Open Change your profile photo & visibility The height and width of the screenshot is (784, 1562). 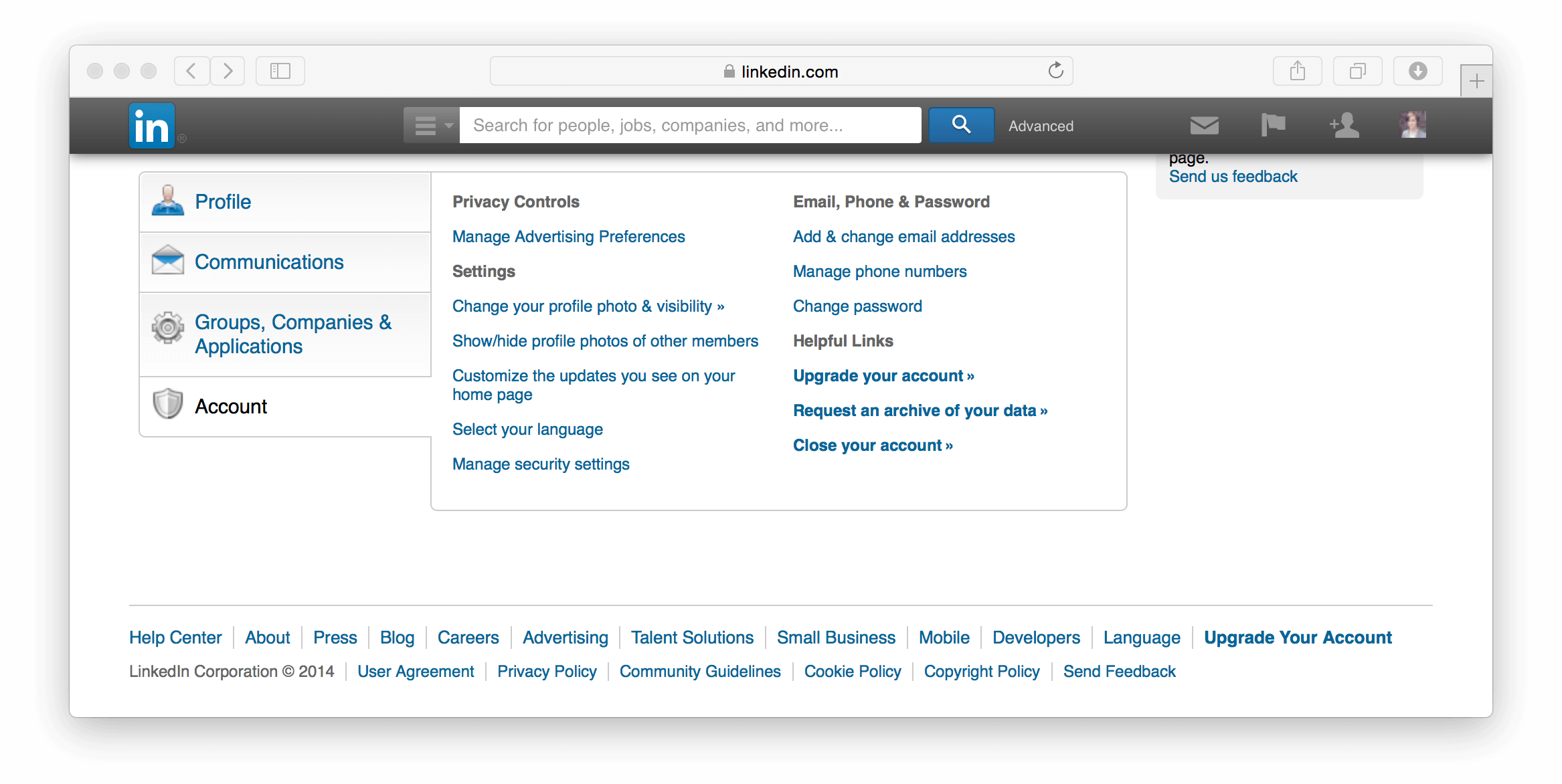click(588, 306)
